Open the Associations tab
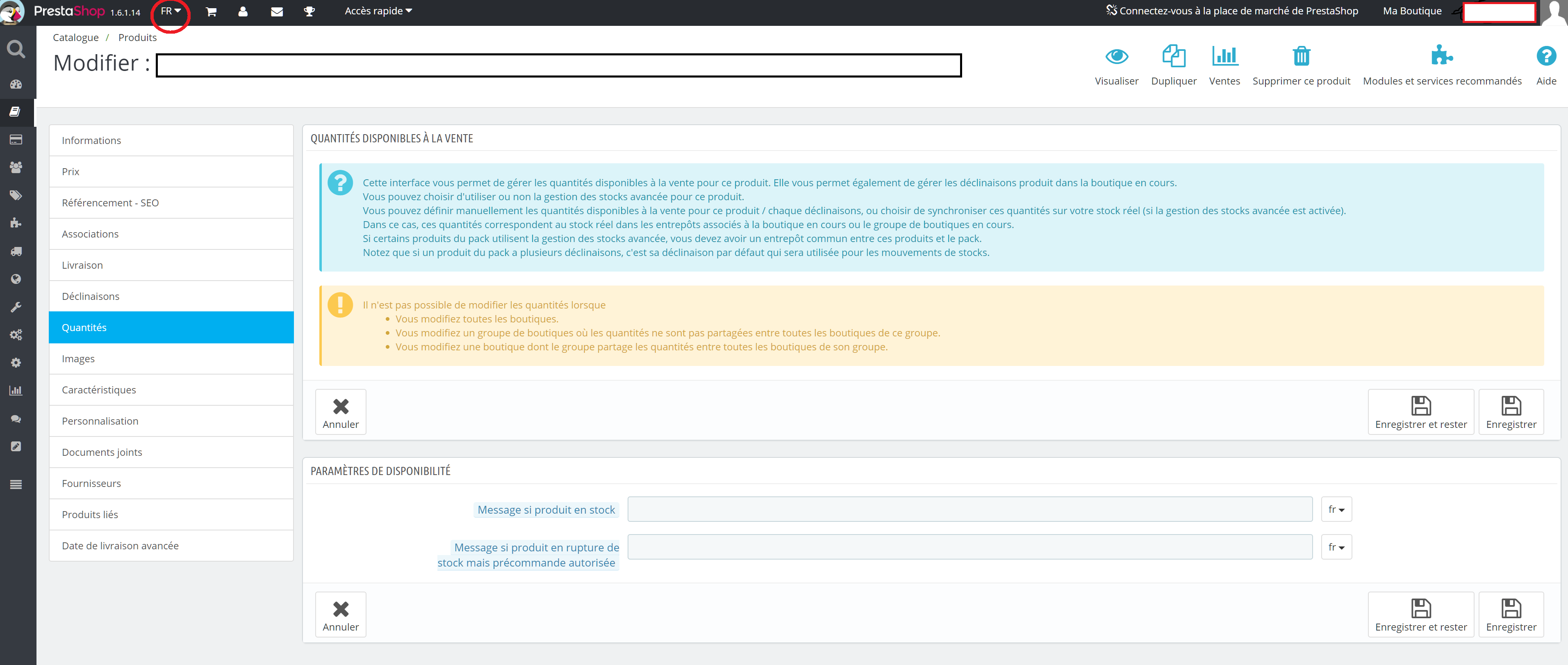 pyautogui.click(x=171, y=234)
